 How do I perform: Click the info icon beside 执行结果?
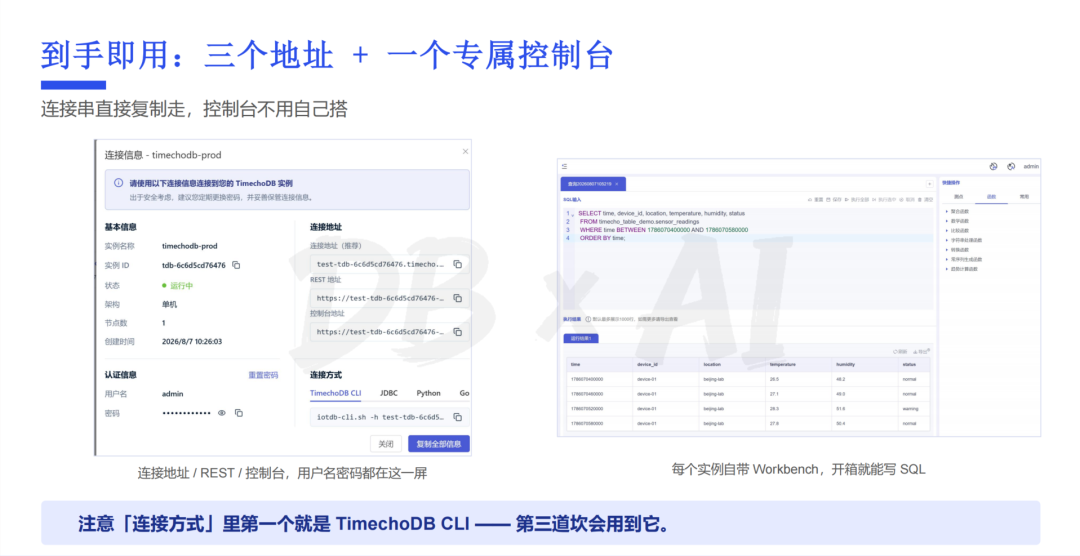point(588,320)
